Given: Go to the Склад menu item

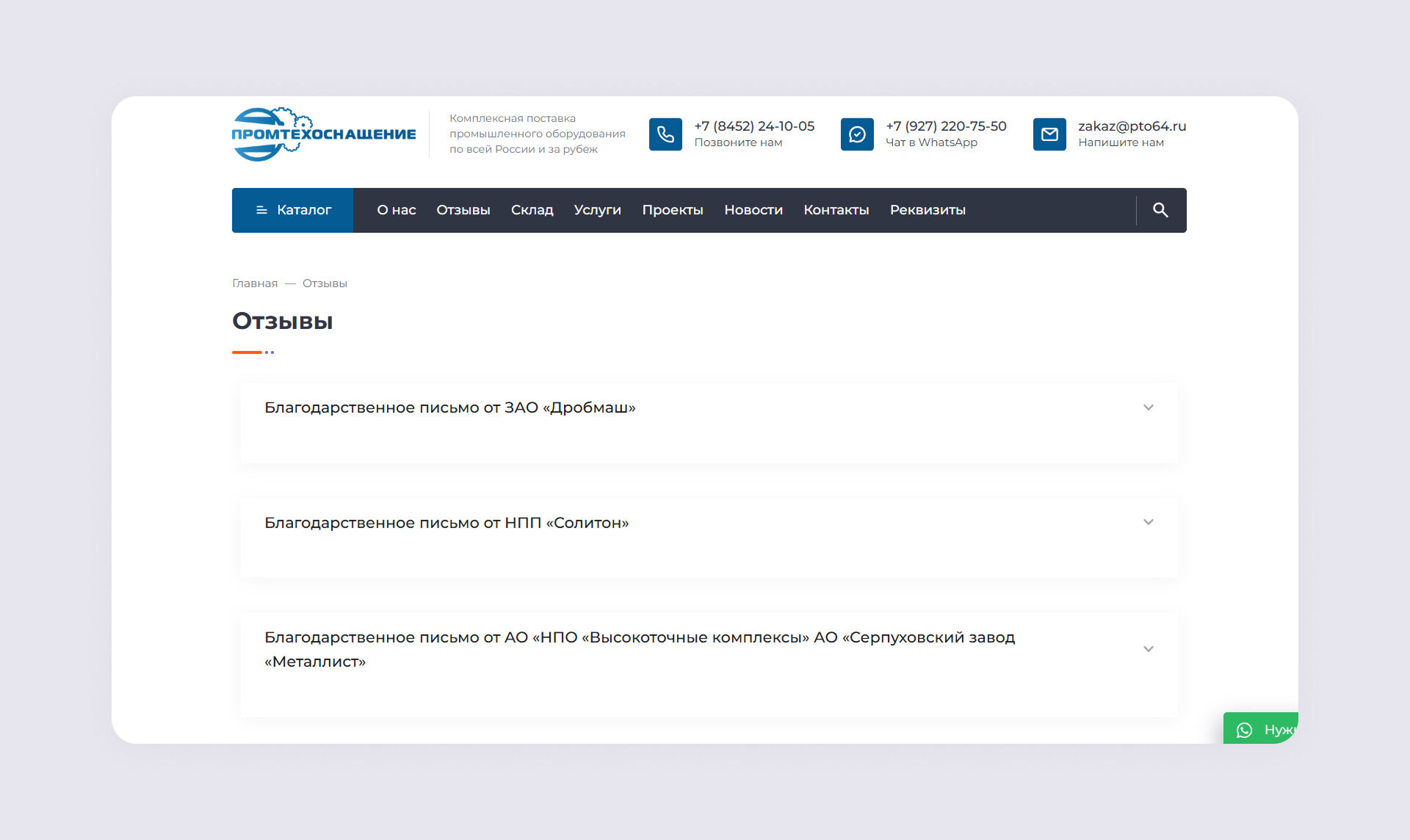Looking at the screenshot, I should pyautogui.click(x=532, y=210).
